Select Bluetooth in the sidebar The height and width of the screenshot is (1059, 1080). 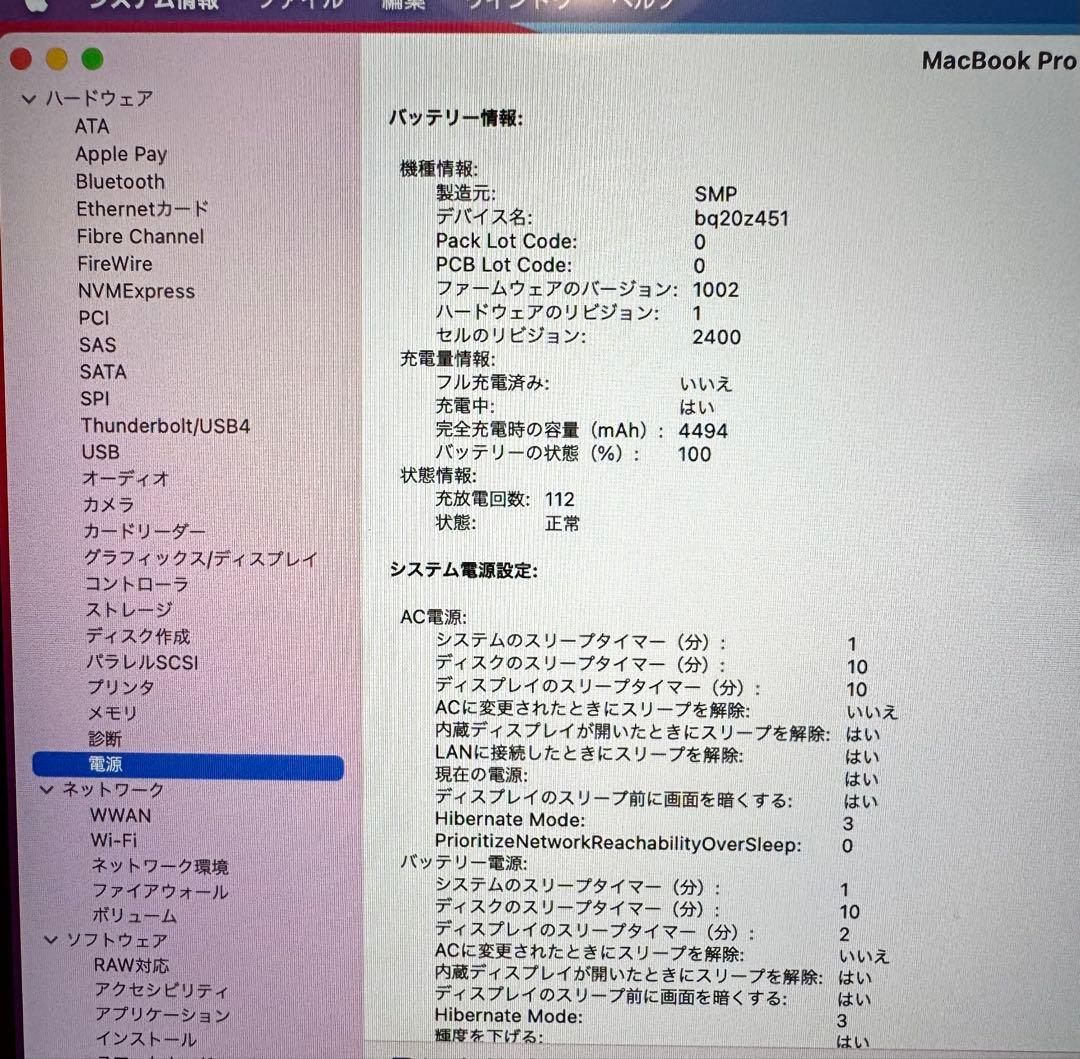[120, 182]
